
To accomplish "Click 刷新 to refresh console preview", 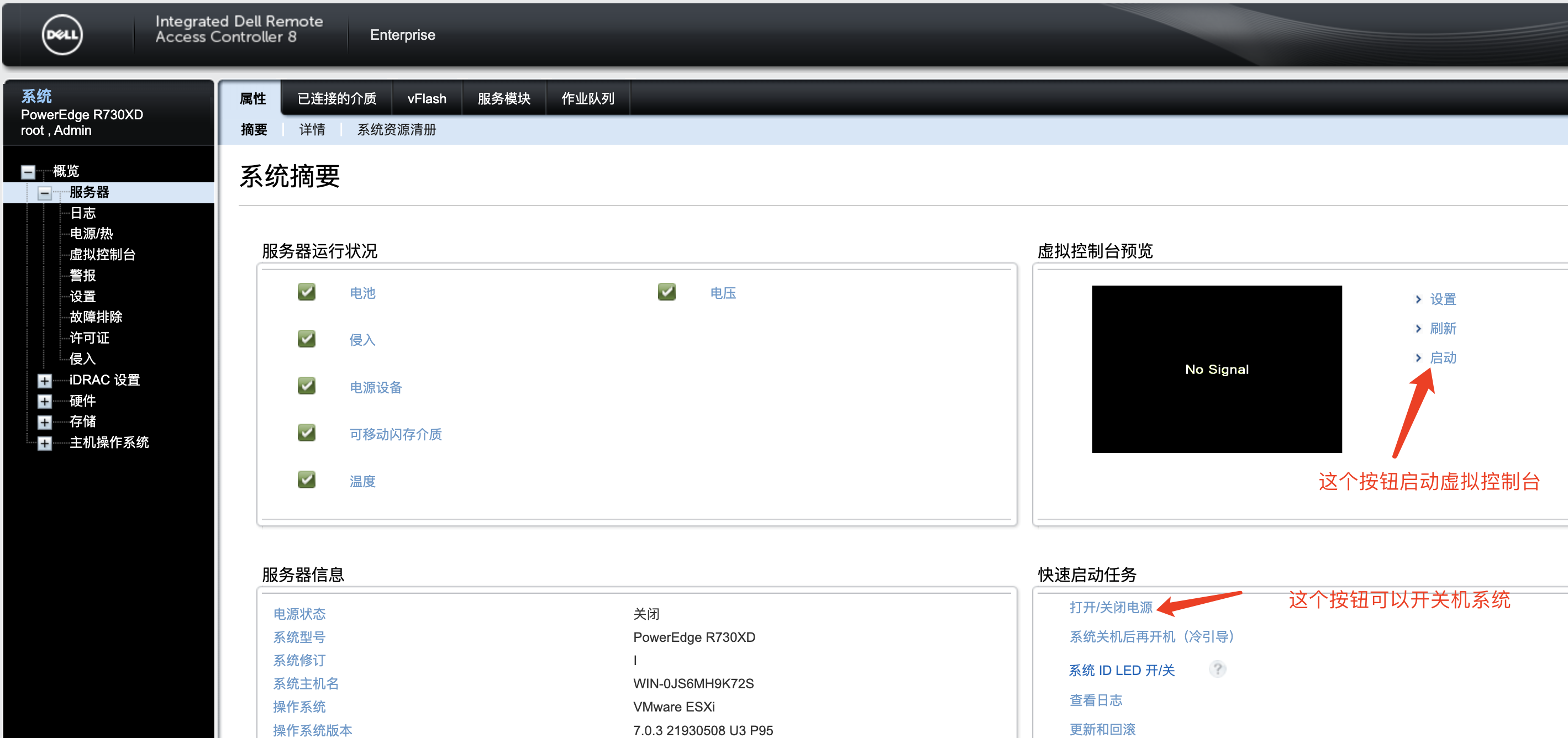I will coord(1443,329).
